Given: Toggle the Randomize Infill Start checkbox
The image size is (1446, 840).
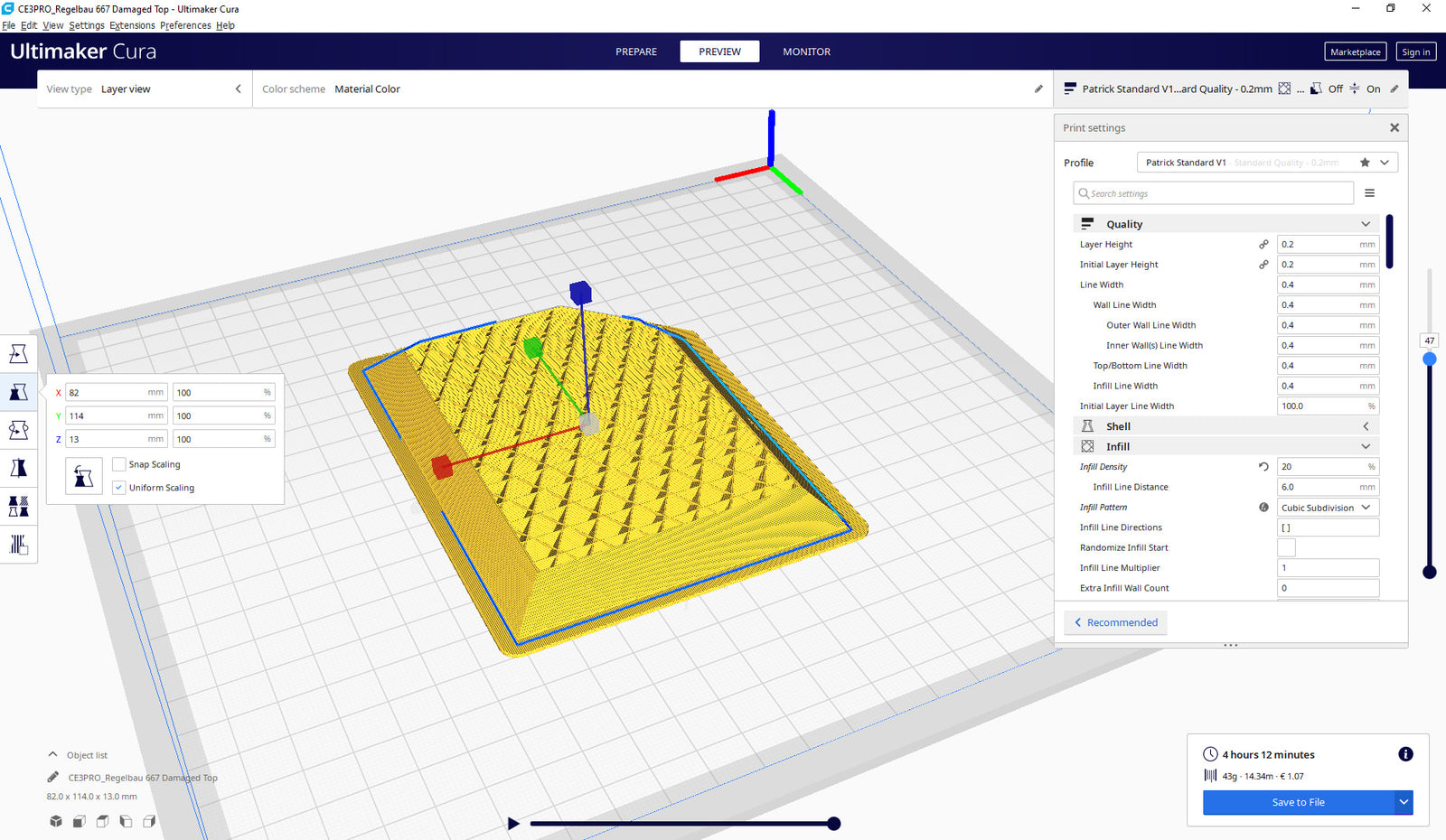Looking at the screenshot, I should click(x=1286, y=547).
